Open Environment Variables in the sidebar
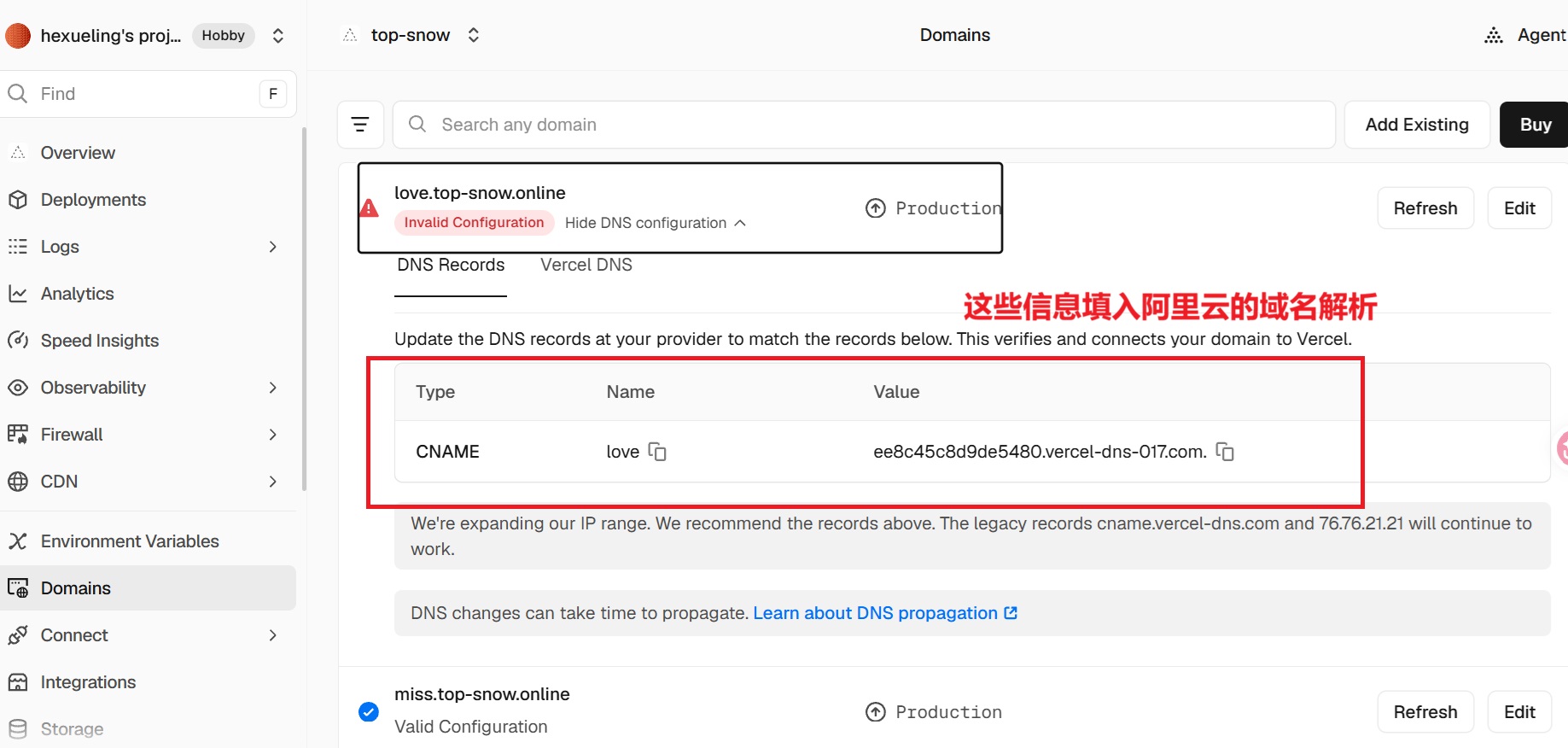The width and height of the screenshot is (1568, 748). click(x=130, y=541)
